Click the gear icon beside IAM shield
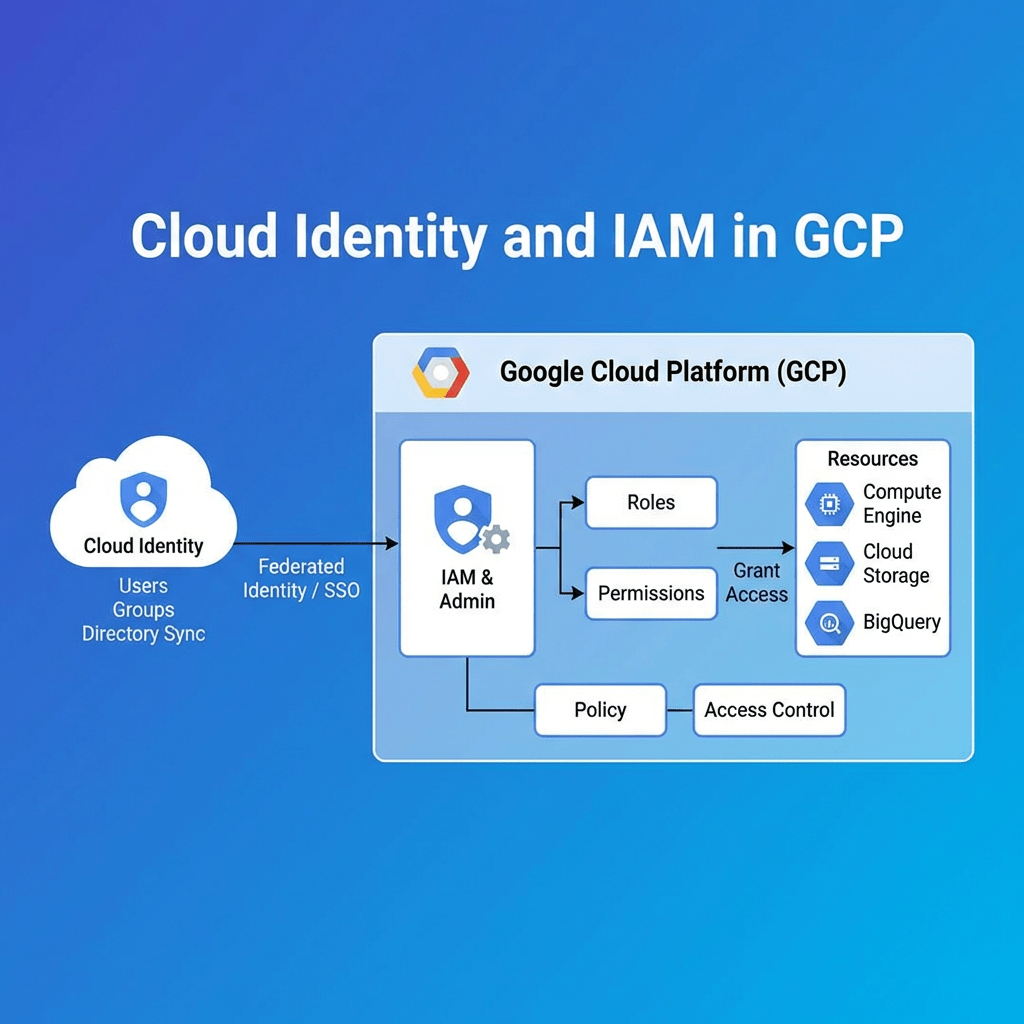 [494, 540]
